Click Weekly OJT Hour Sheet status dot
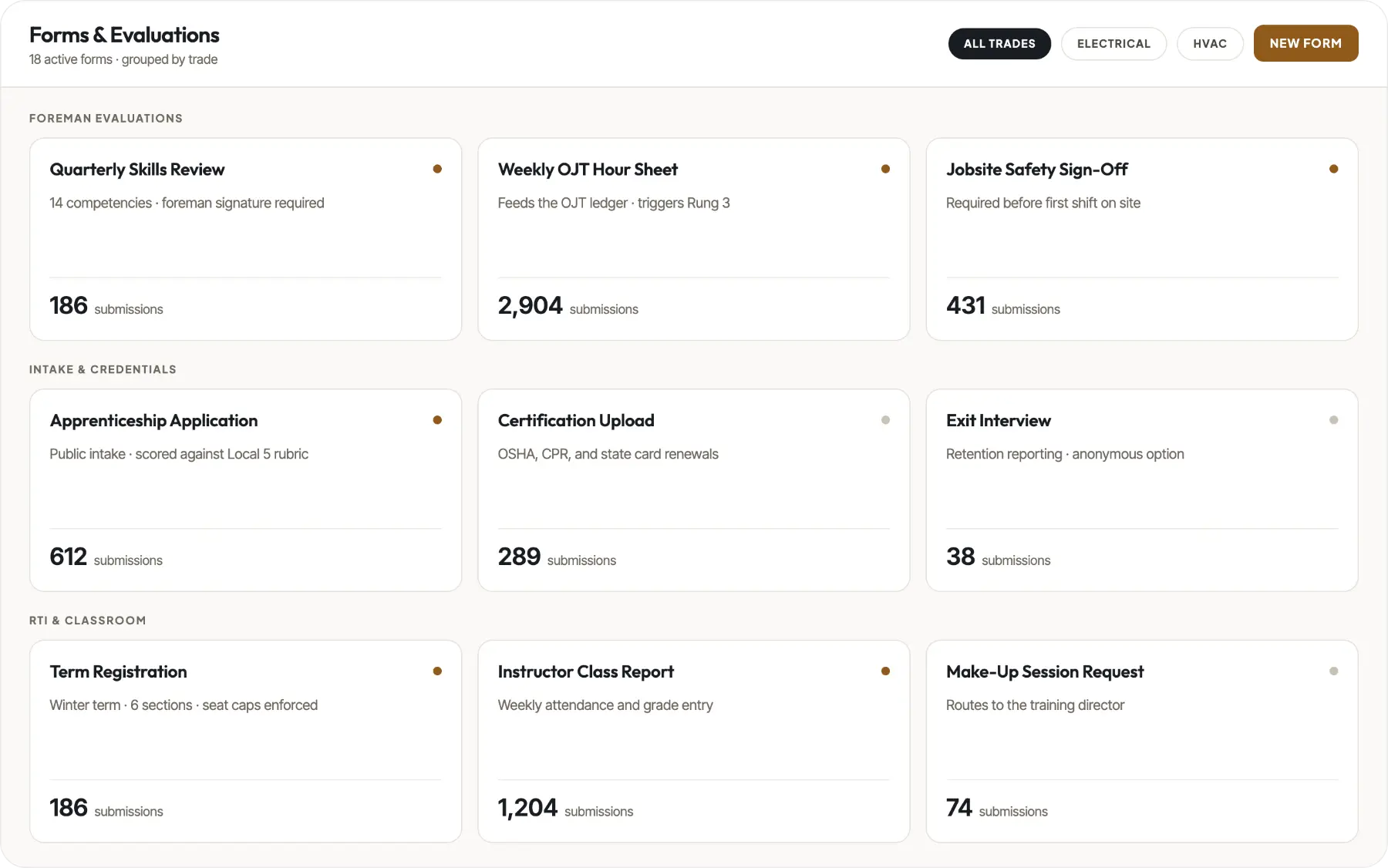The image size is (1388, 868). [x=885, y=169]
